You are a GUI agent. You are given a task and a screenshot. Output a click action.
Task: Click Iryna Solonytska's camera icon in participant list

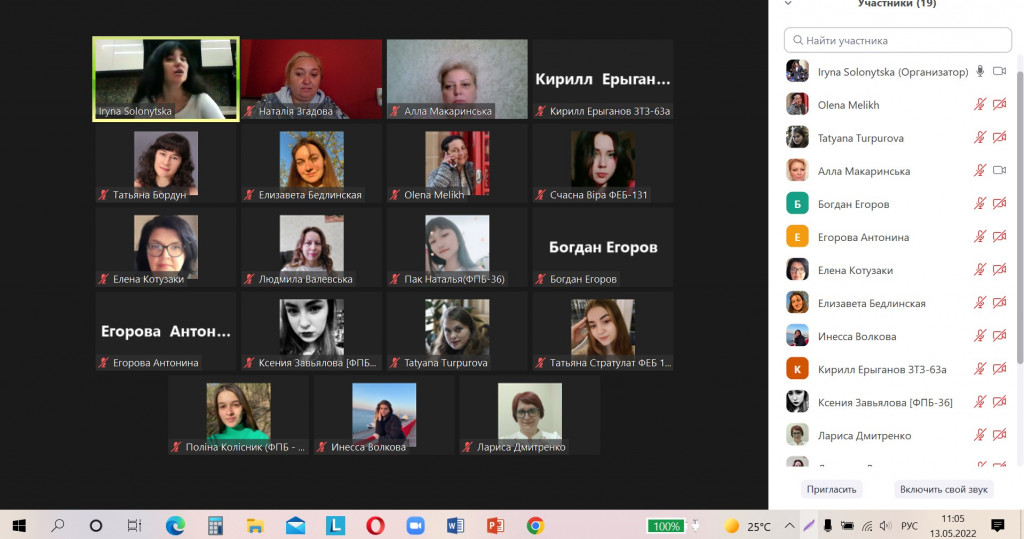pos(998,72)
